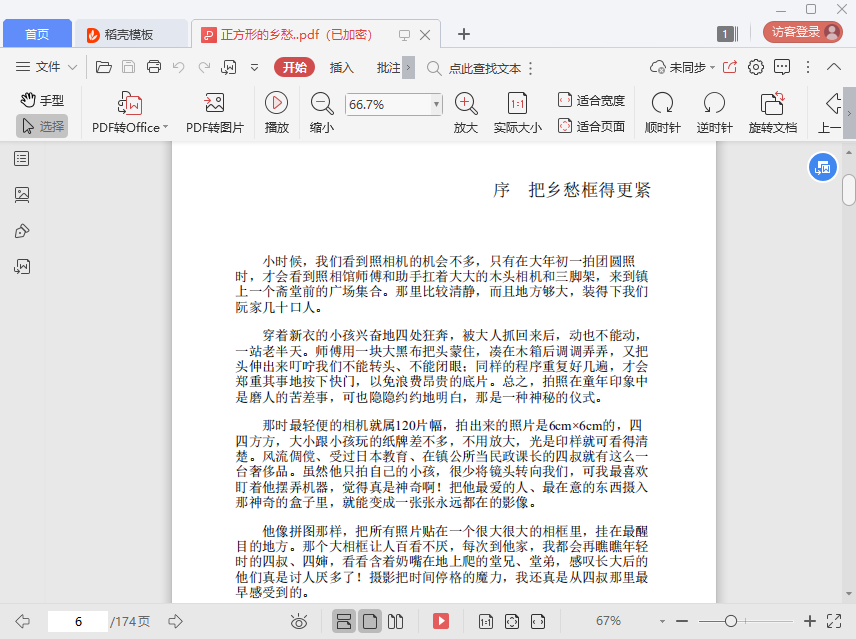The height and width of the screenshot is (639, 856).
Task: Open the 开始 ribbon tab
Action: [x=294, y=67]
